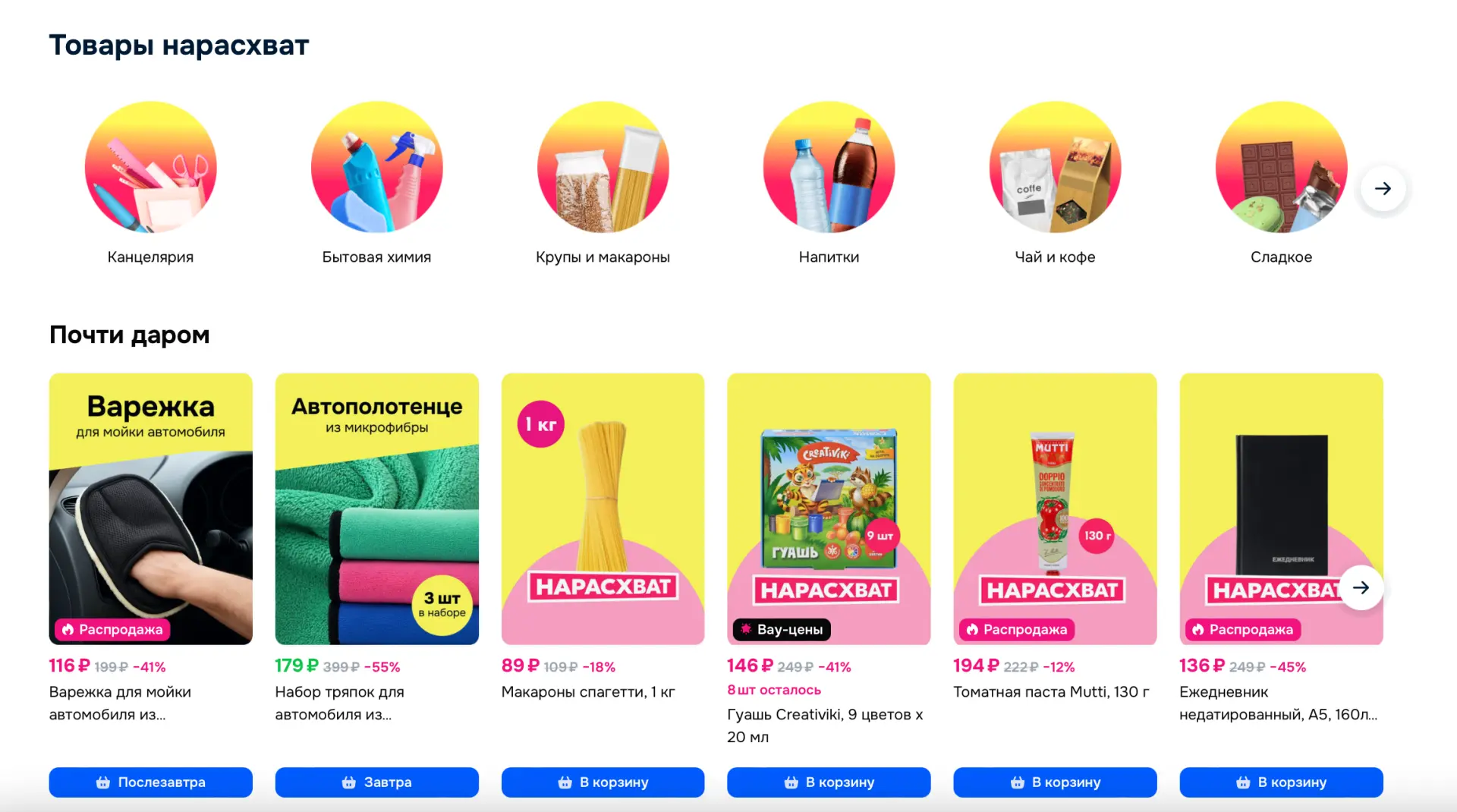Viewport: 1457px width, 812px height.
Task: Click the Завтра delivery button
Action: 376,782
